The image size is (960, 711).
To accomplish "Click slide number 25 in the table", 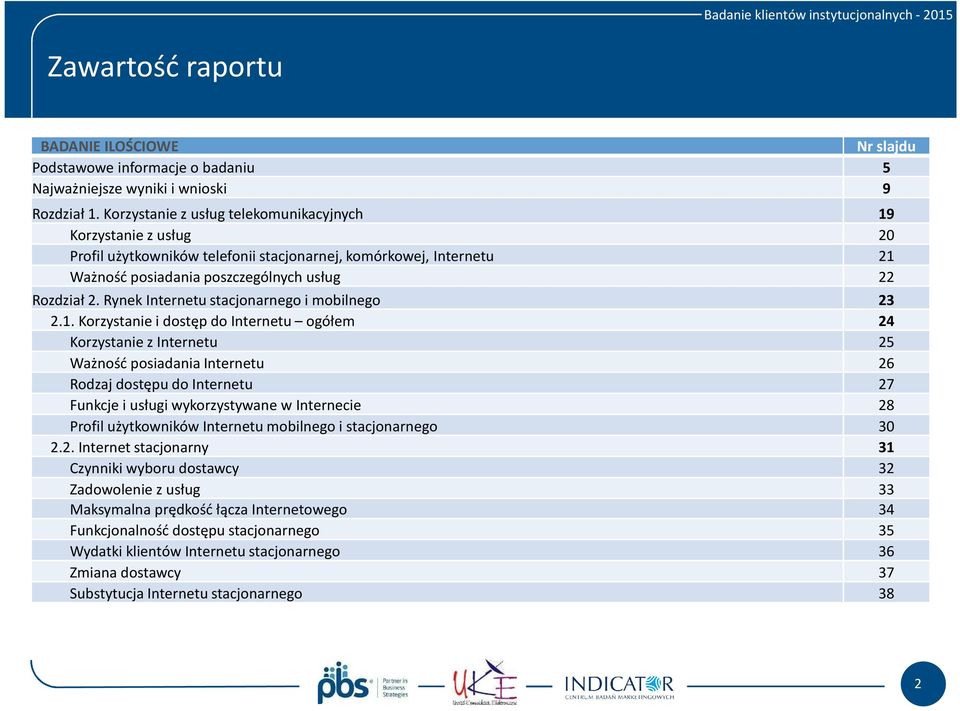I will coord(886,342).
